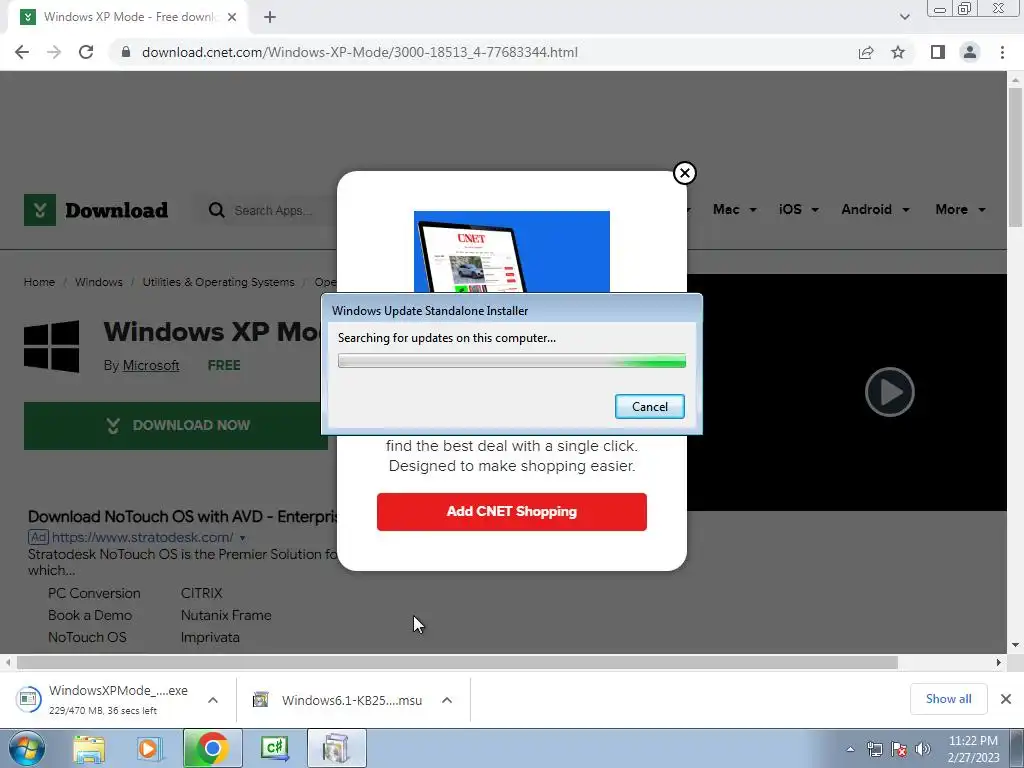The height and width of the screenshot is (768, 1024).
Task: Click the browser forward arrow
Action: 54,52
